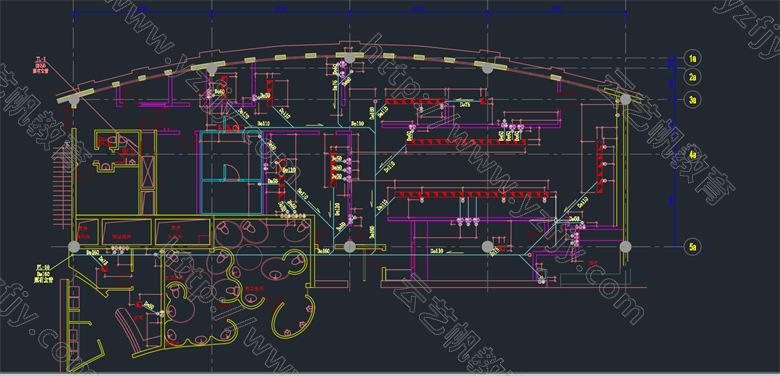This screenshot has height=376, width=780.
Task: Select the grid axis bubble labeled 1a
Action: click(692, 58)
